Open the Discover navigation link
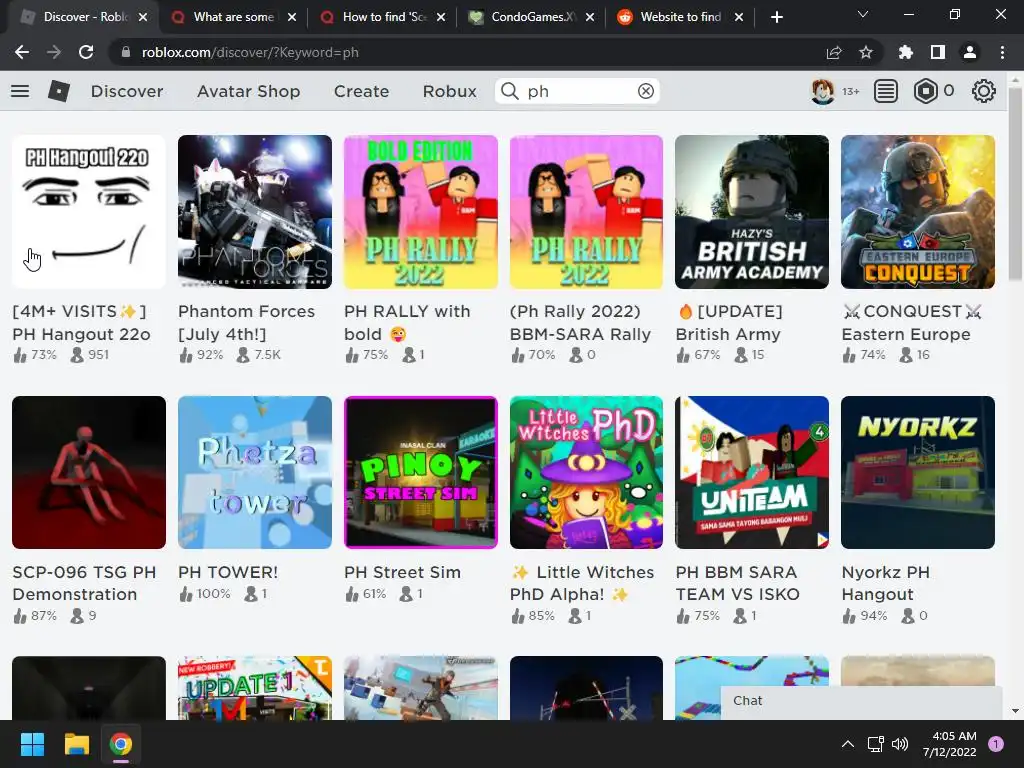 click(x=127, y=91)
